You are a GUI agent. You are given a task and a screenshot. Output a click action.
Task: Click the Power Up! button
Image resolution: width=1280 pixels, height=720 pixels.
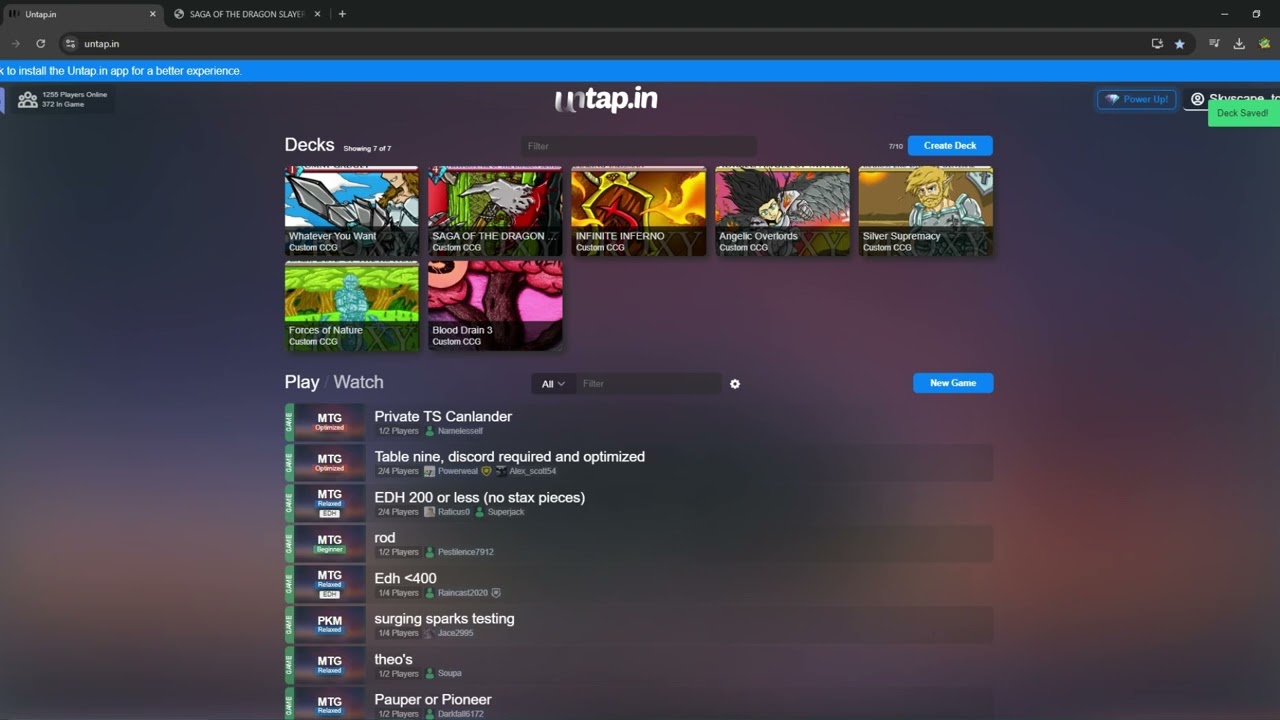(1137, 99)
